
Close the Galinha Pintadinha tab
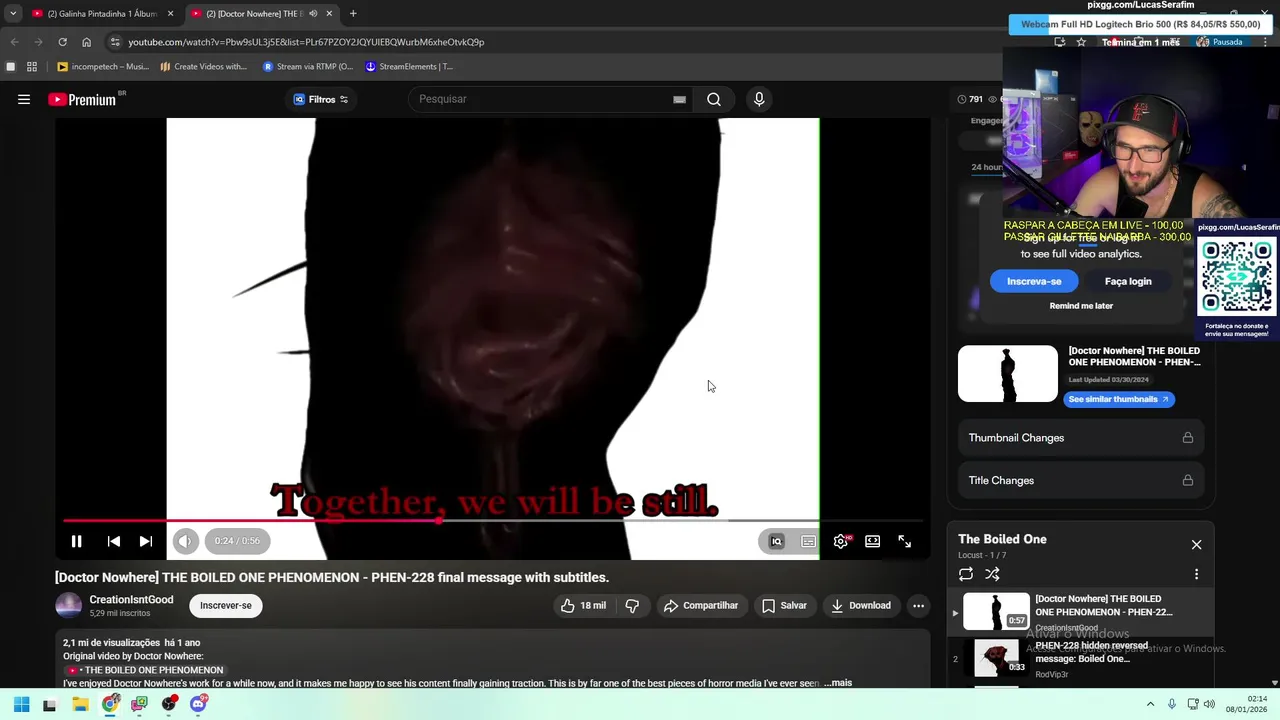(x=170, y=14)
